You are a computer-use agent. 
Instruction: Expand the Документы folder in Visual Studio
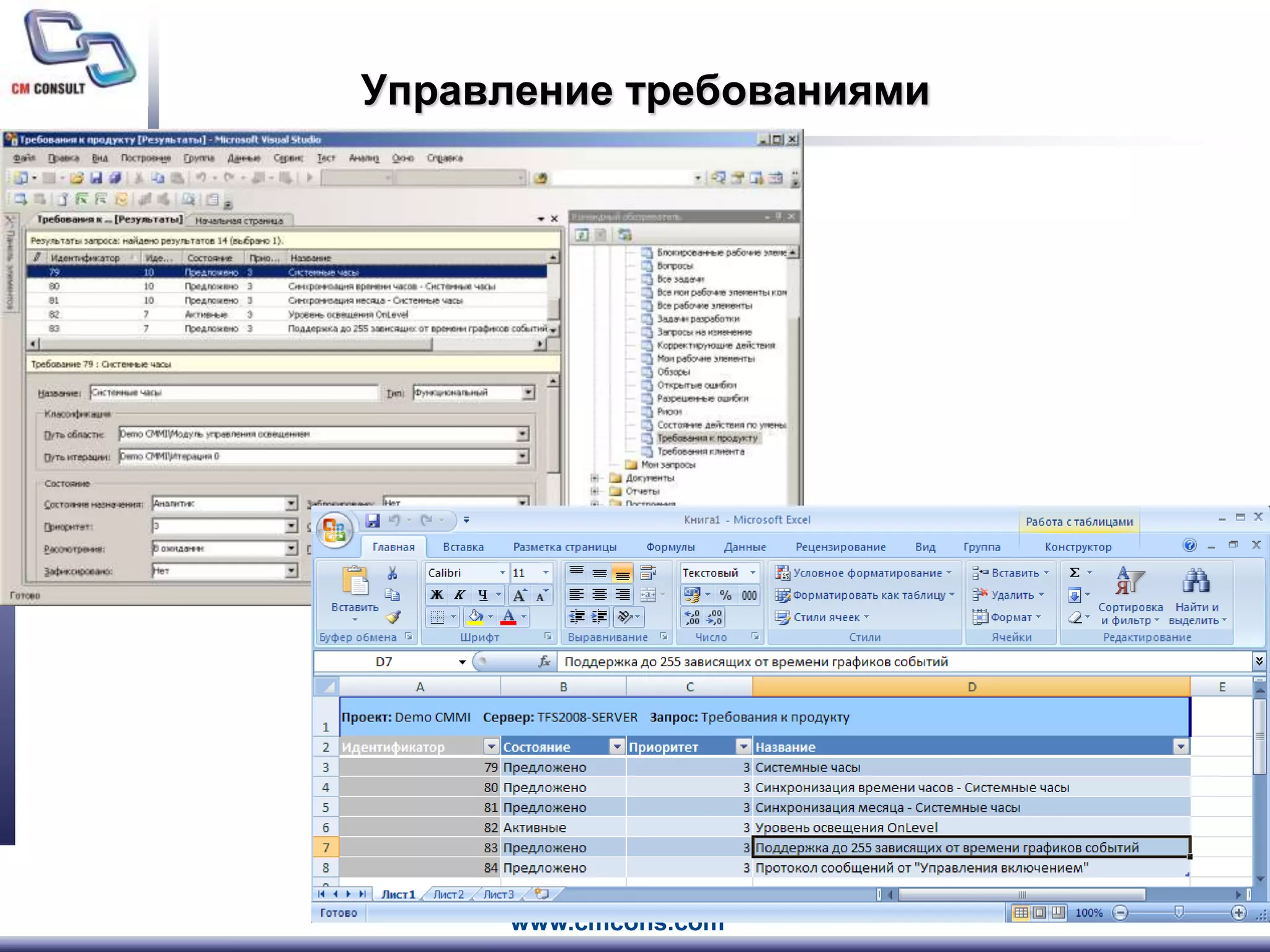[595, 478]
